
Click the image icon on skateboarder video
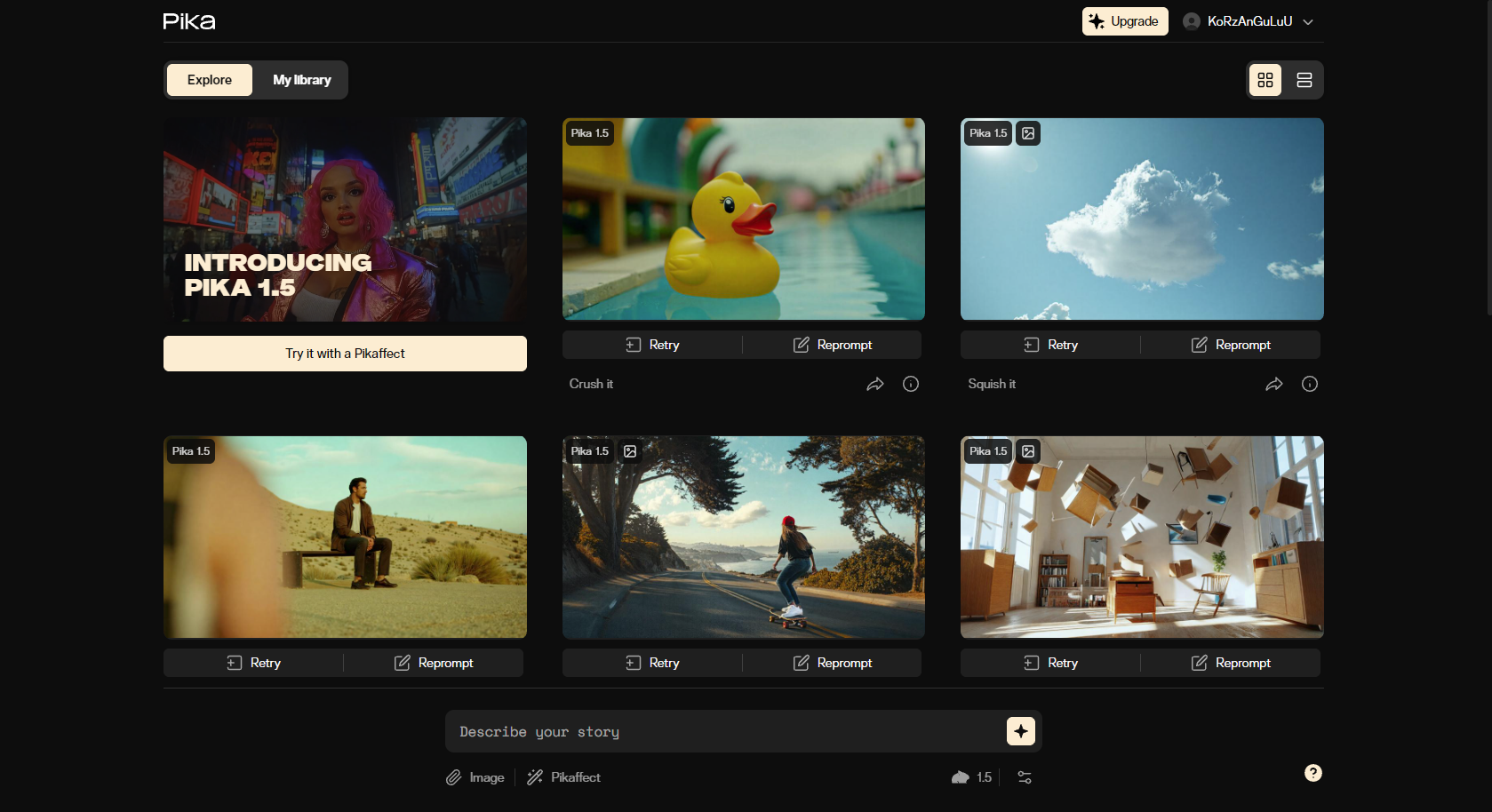[630, 451]
